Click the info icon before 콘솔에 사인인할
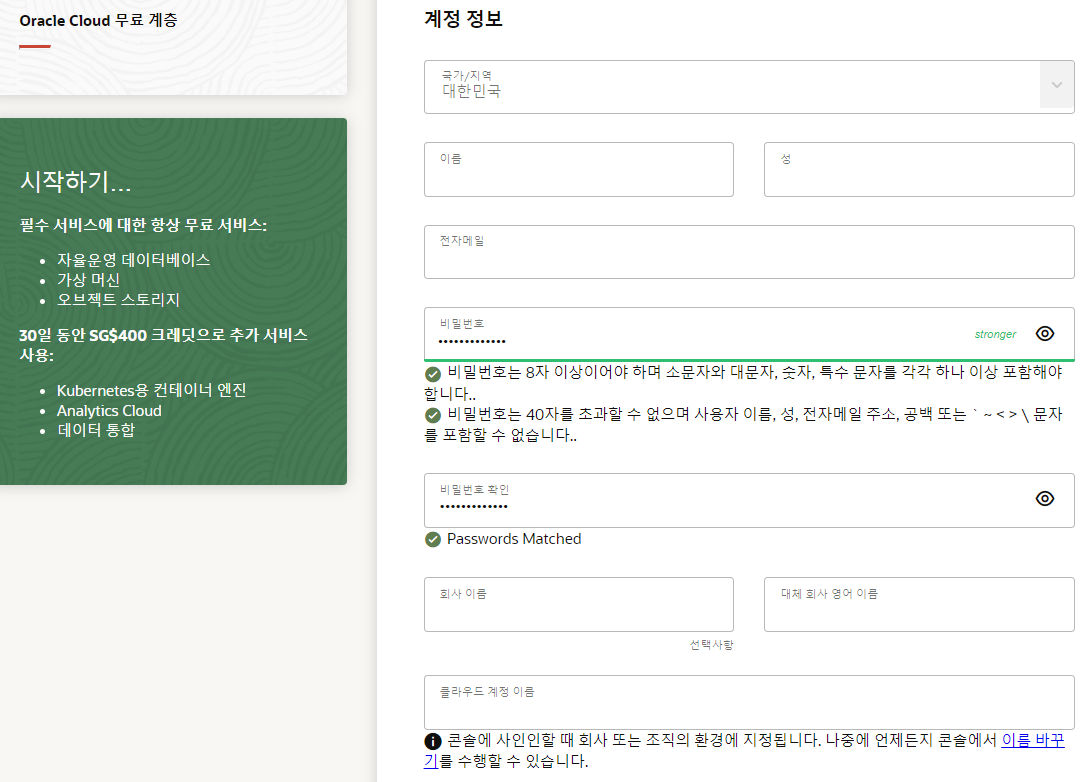 pos(432,741)
